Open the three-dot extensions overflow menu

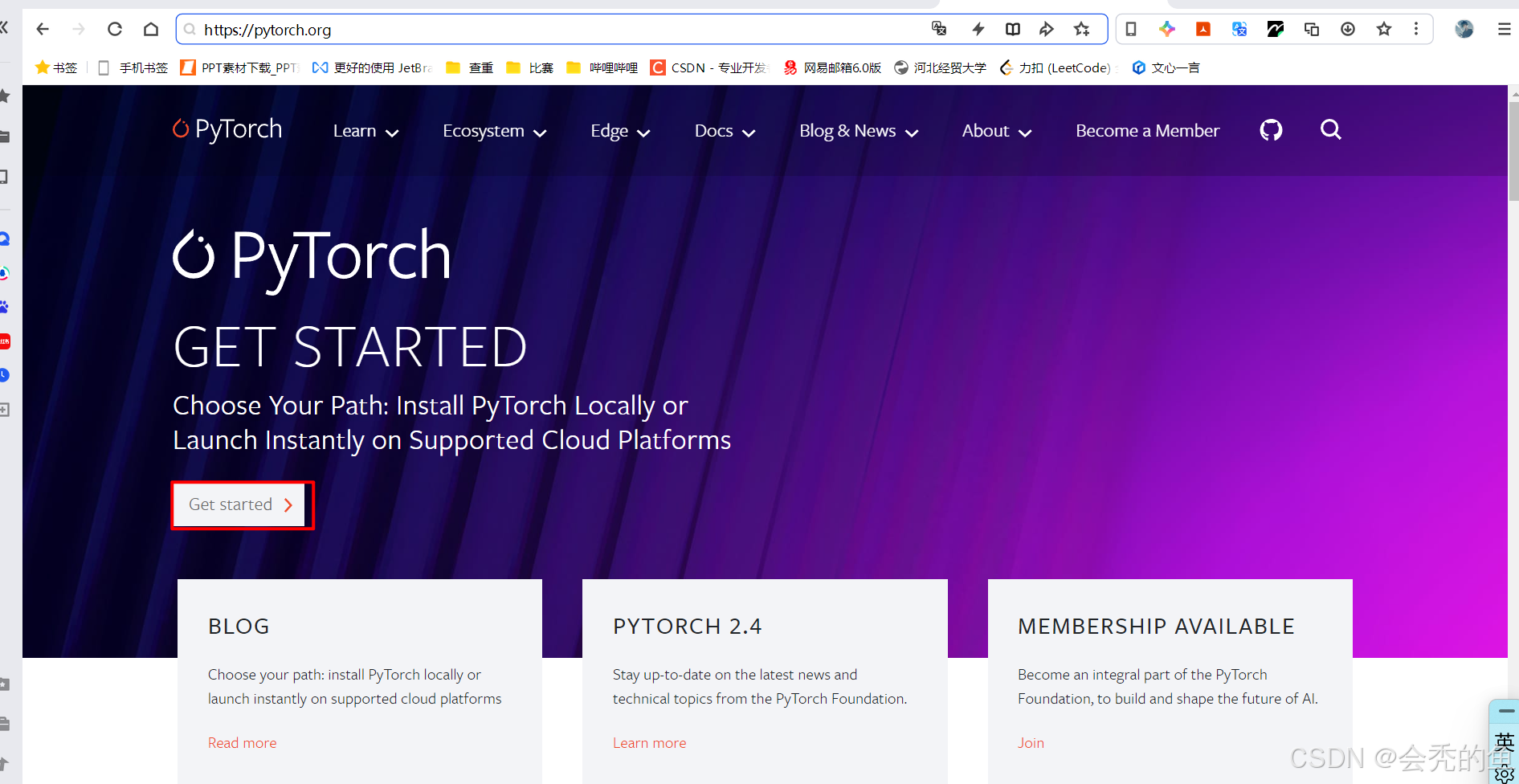point(1416,29)
